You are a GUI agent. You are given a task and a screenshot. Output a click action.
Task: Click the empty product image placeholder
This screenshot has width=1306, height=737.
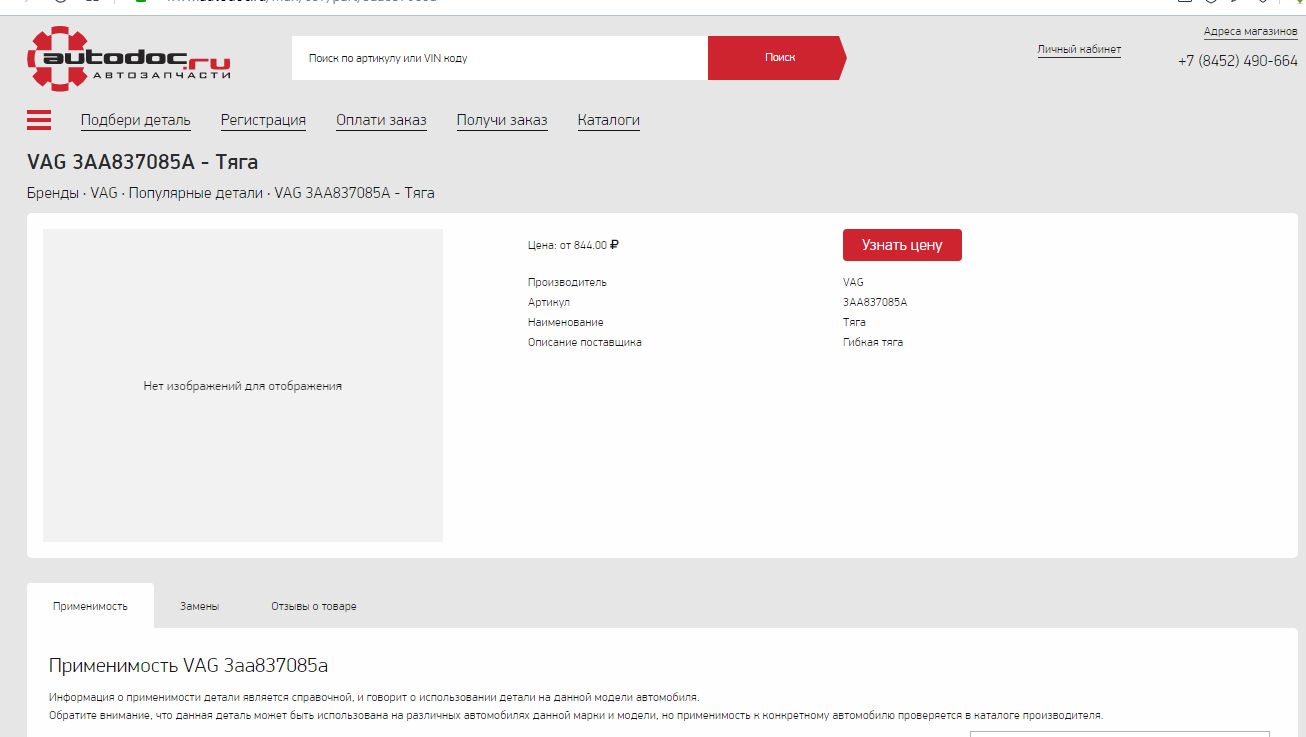click(x=243, y=385)
